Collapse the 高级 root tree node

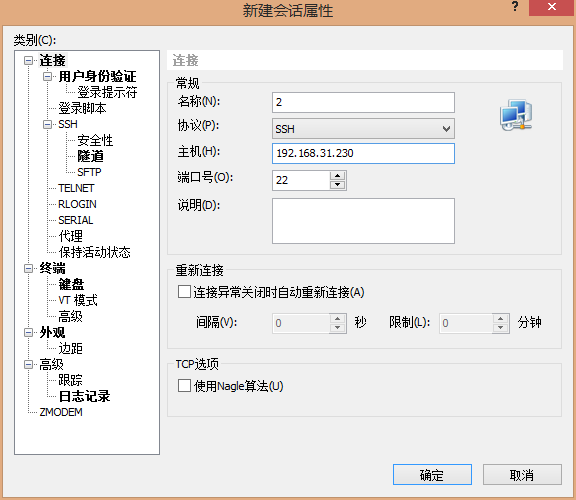(x=28, y=364)
